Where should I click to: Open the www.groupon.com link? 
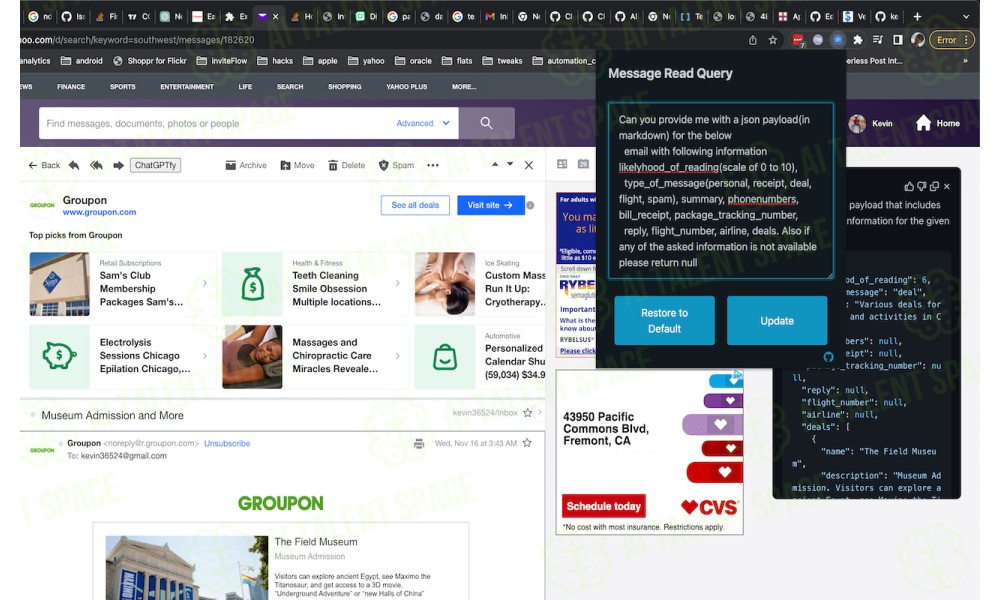99,212
